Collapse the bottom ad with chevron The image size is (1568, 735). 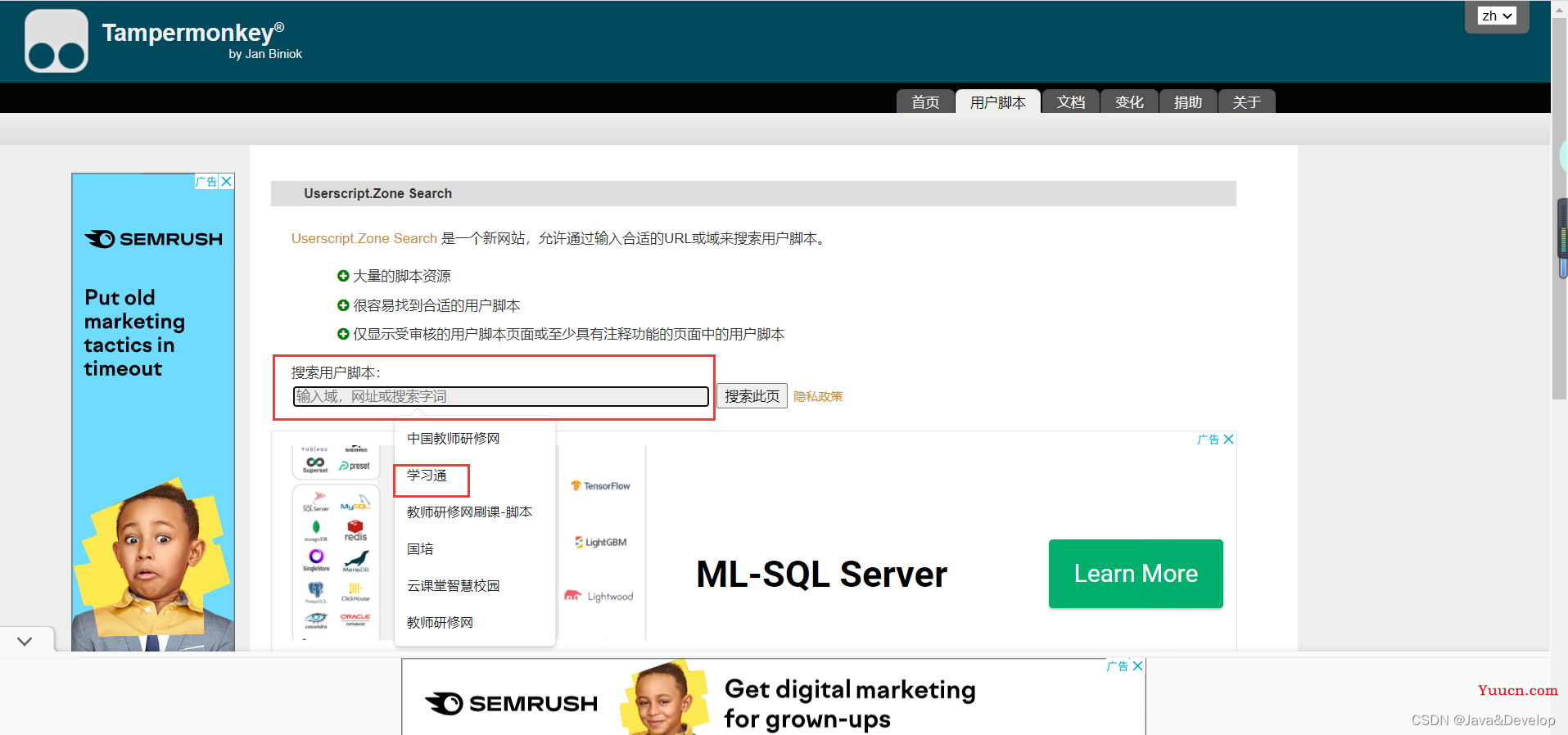click(25, 641)
